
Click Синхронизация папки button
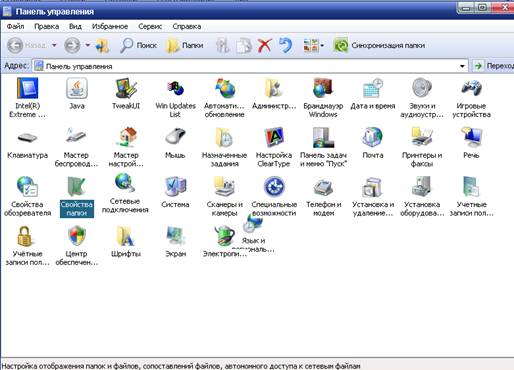click(379, 45)
